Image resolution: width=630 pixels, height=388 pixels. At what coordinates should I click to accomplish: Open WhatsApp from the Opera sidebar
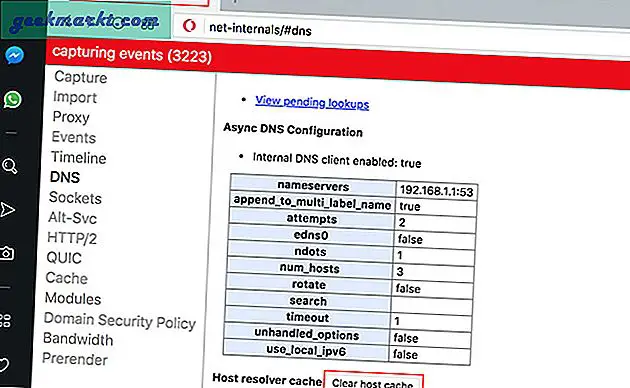tap(13, 99)
